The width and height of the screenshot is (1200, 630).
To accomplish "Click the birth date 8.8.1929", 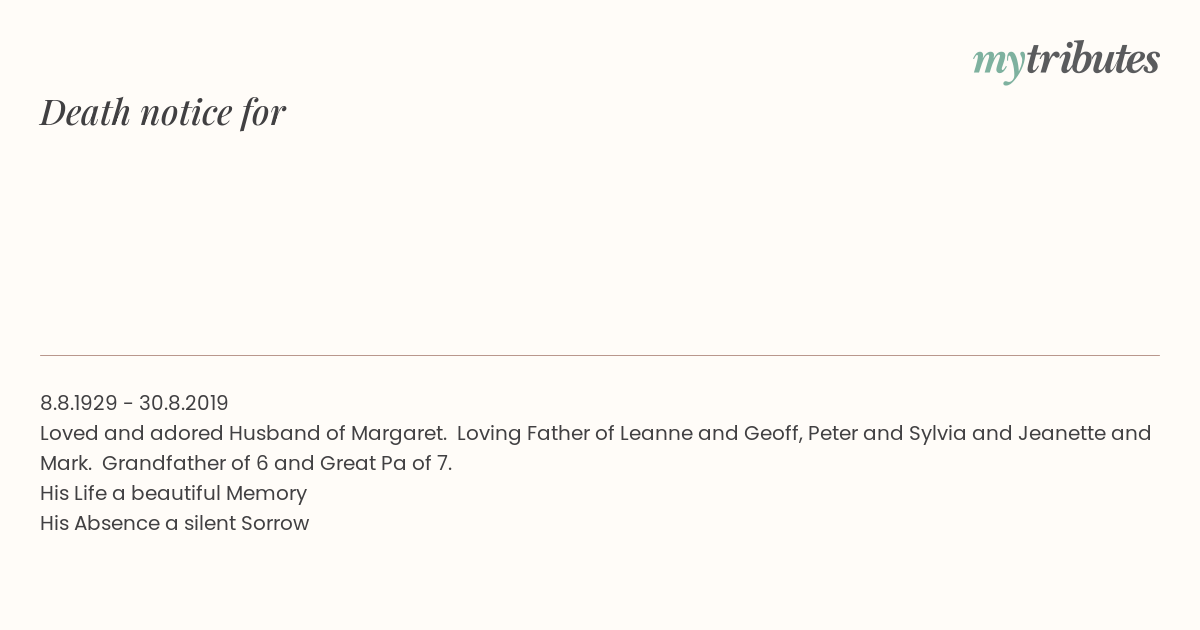I will (x=78, y=403).
